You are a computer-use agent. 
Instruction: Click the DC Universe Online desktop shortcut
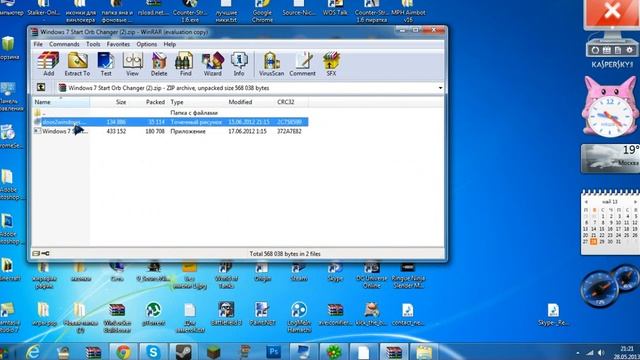pyautogui.click(x=371, y=274)
